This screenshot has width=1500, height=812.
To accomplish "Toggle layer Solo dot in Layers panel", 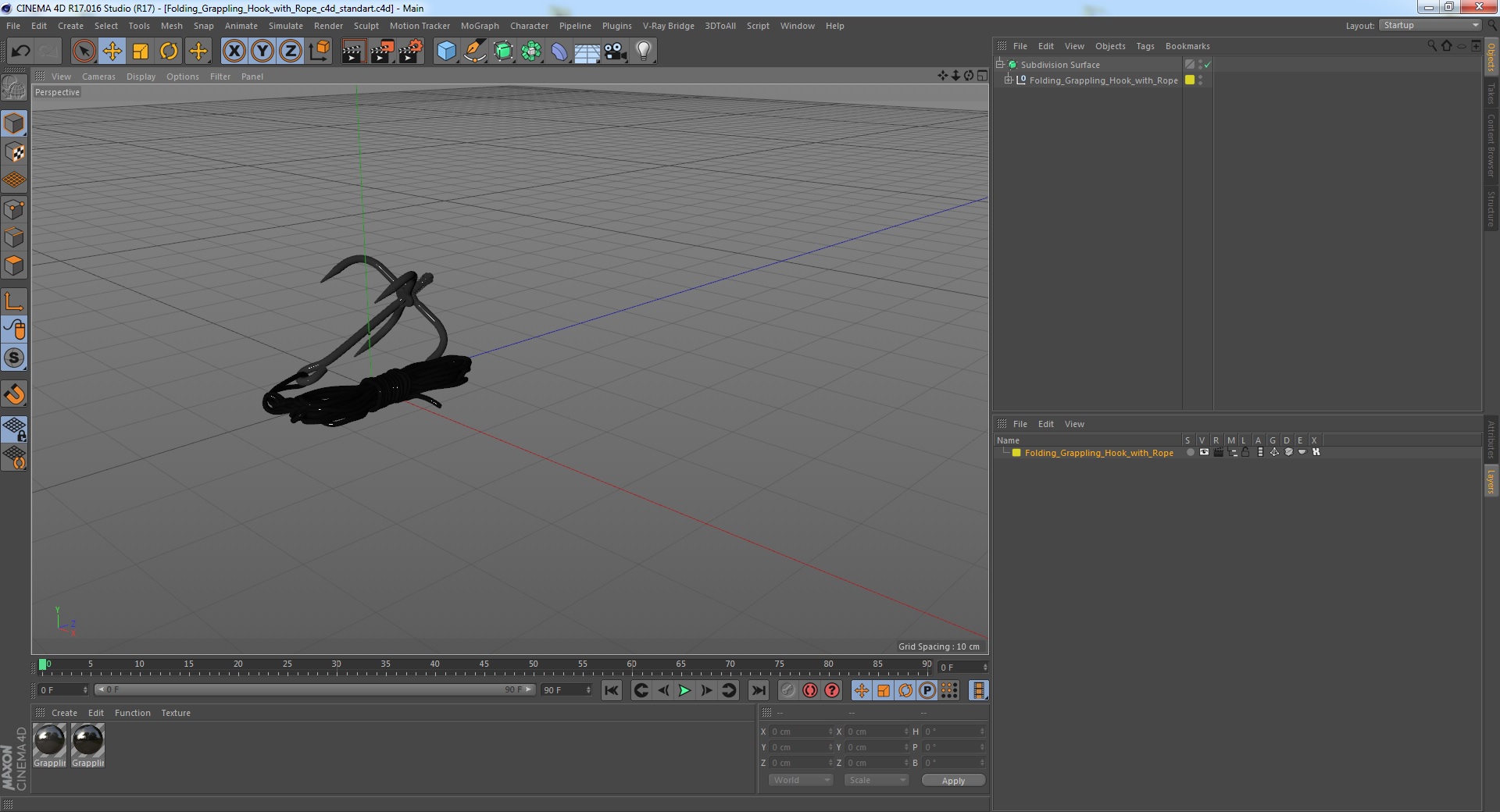I will (1190, 452).
